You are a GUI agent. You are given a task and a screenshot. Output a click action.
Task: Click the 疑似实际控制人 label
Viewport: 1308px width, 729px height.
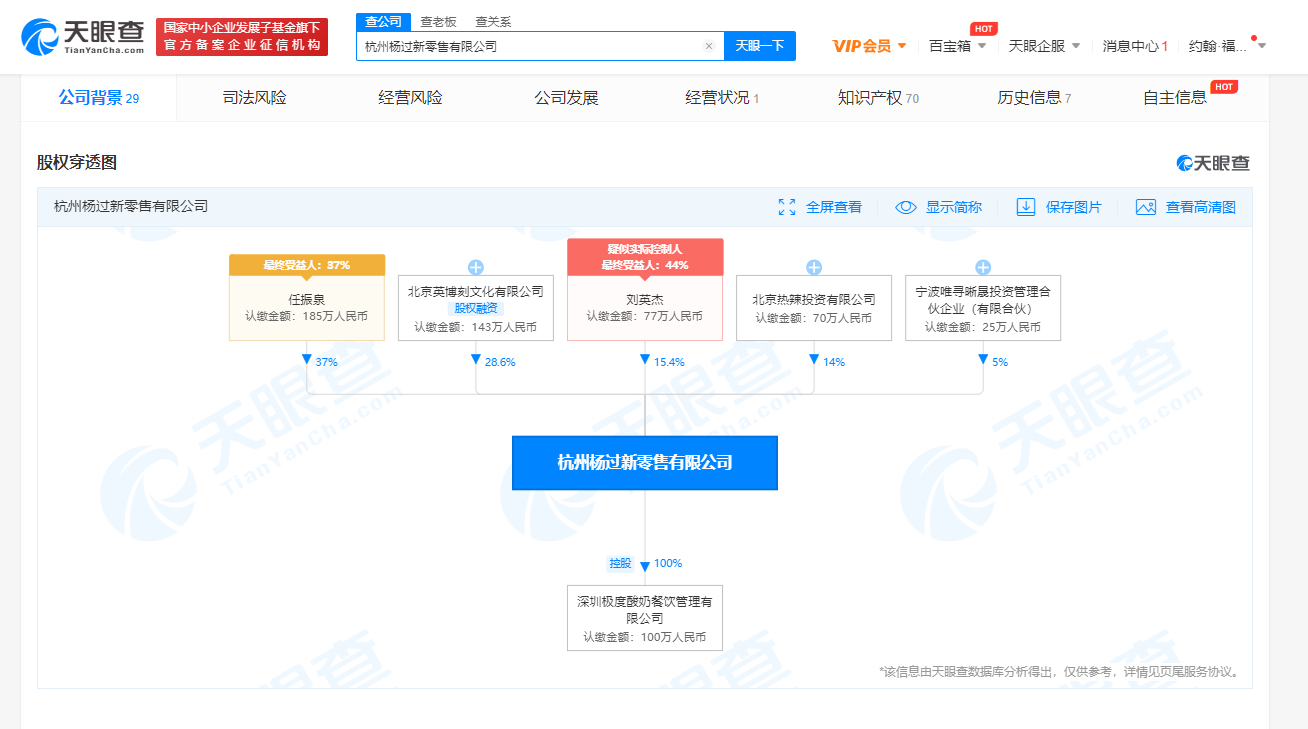645,248
